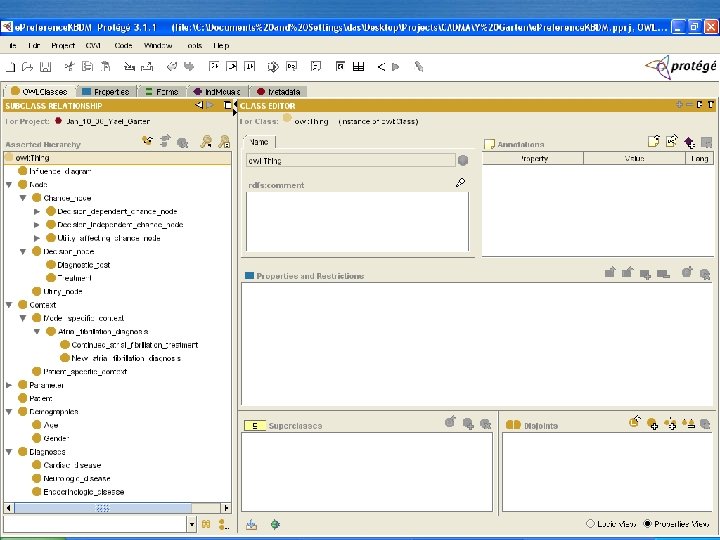
Task: Click the protégé logo at top right
Action: pyautogui.click(x=681, y=67)
